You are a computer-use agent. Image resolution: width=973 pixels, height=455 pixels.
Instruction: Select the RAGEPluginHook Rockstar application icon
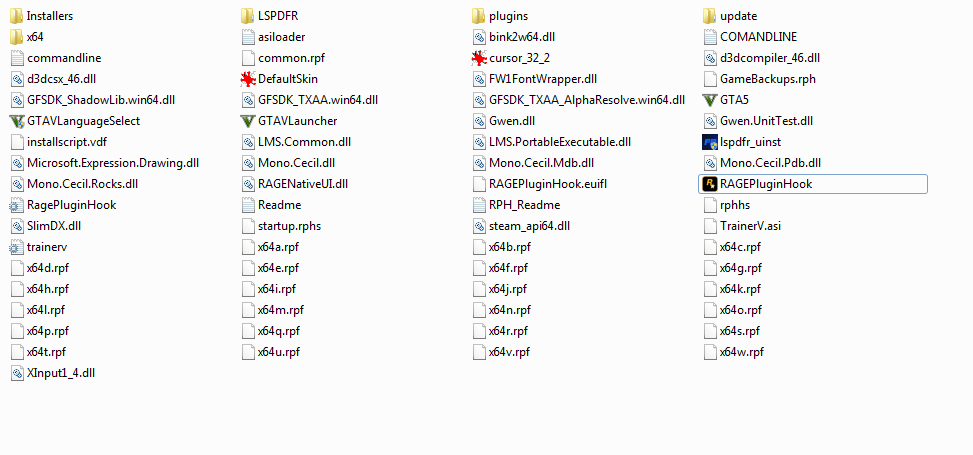709,184
